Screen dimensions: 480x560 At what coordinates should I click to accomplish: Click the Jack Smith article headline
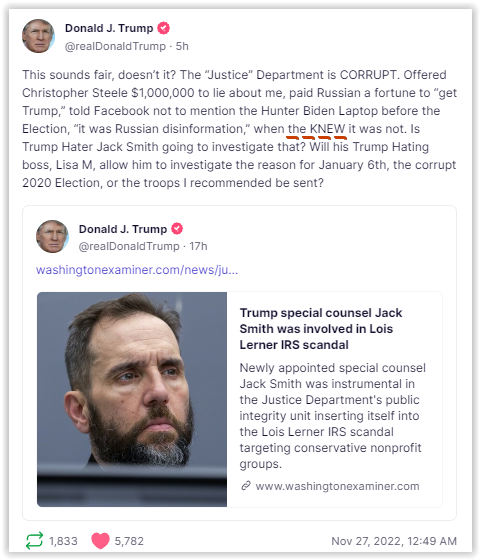click(x=321, y=329)
